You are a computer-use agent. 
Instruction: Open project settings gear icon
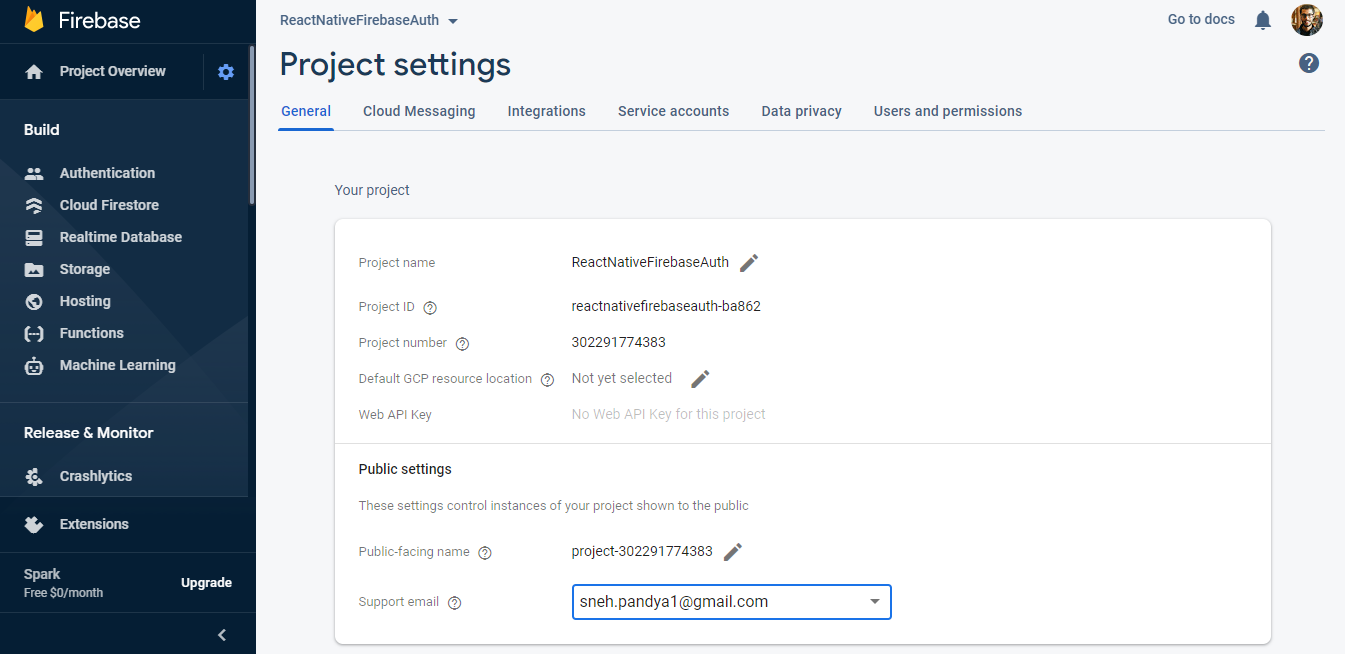(226, 72)
